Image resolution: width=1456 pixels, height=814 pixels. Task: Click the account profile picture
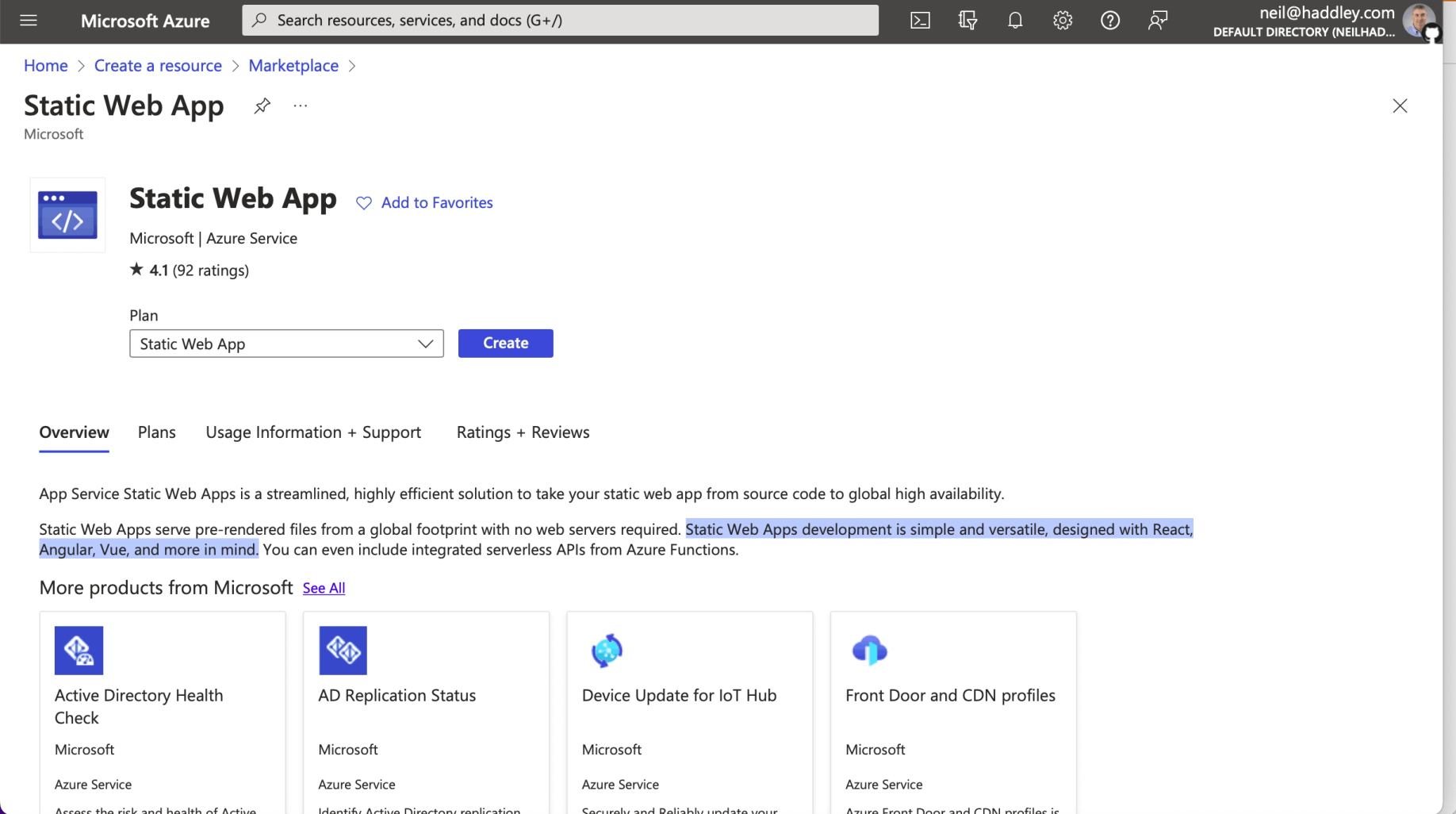pyautogui.click(x=1419, y=21)
